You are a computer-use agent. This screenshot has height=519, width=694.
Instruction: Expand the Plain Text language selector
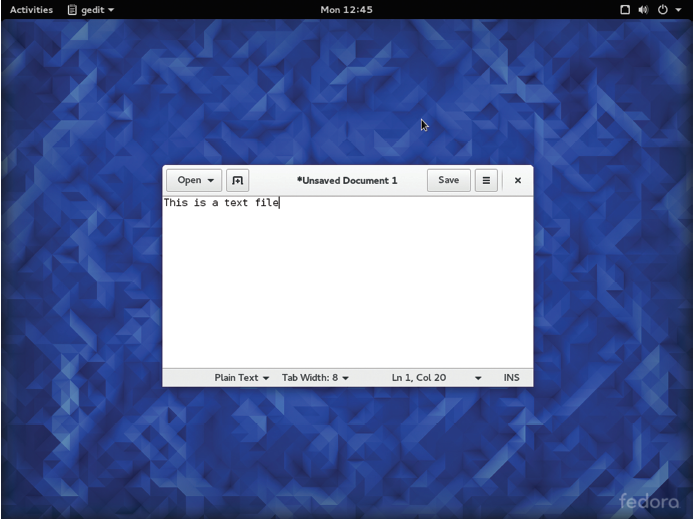click(242, 377)
